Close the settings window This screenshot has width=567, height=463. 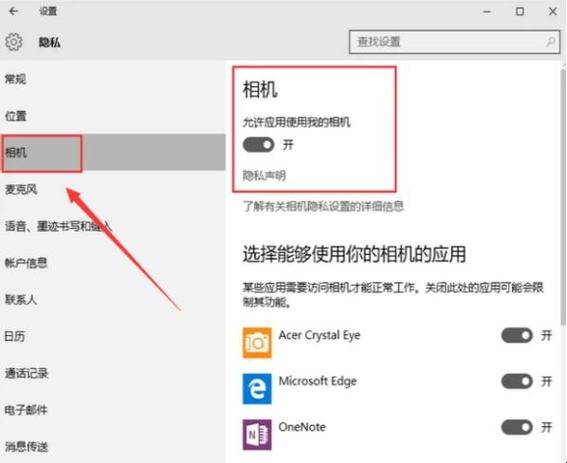pyautogui.click(x=553, y=12)
